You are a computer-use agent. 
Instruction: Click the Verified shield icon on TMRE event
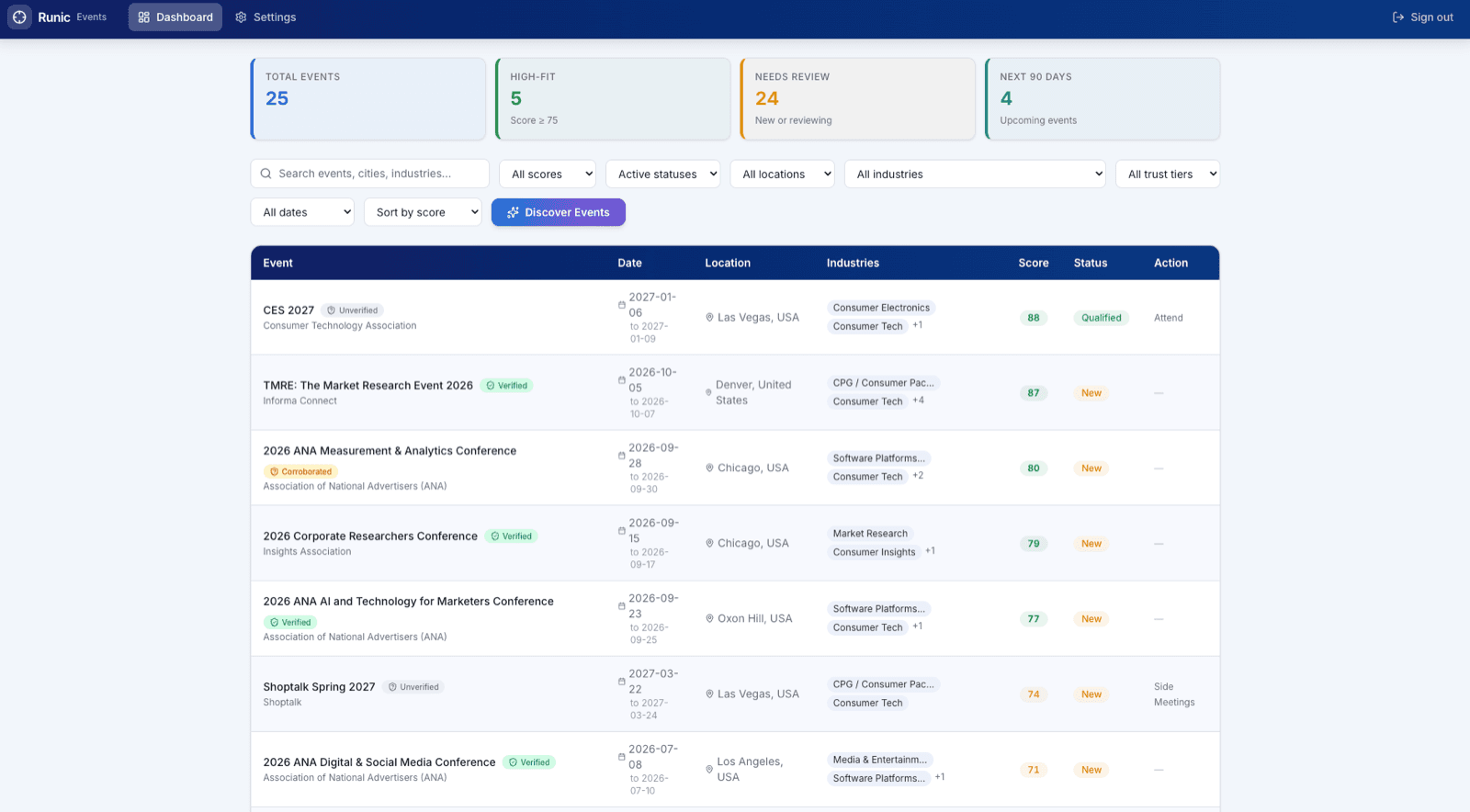point(491,386)
